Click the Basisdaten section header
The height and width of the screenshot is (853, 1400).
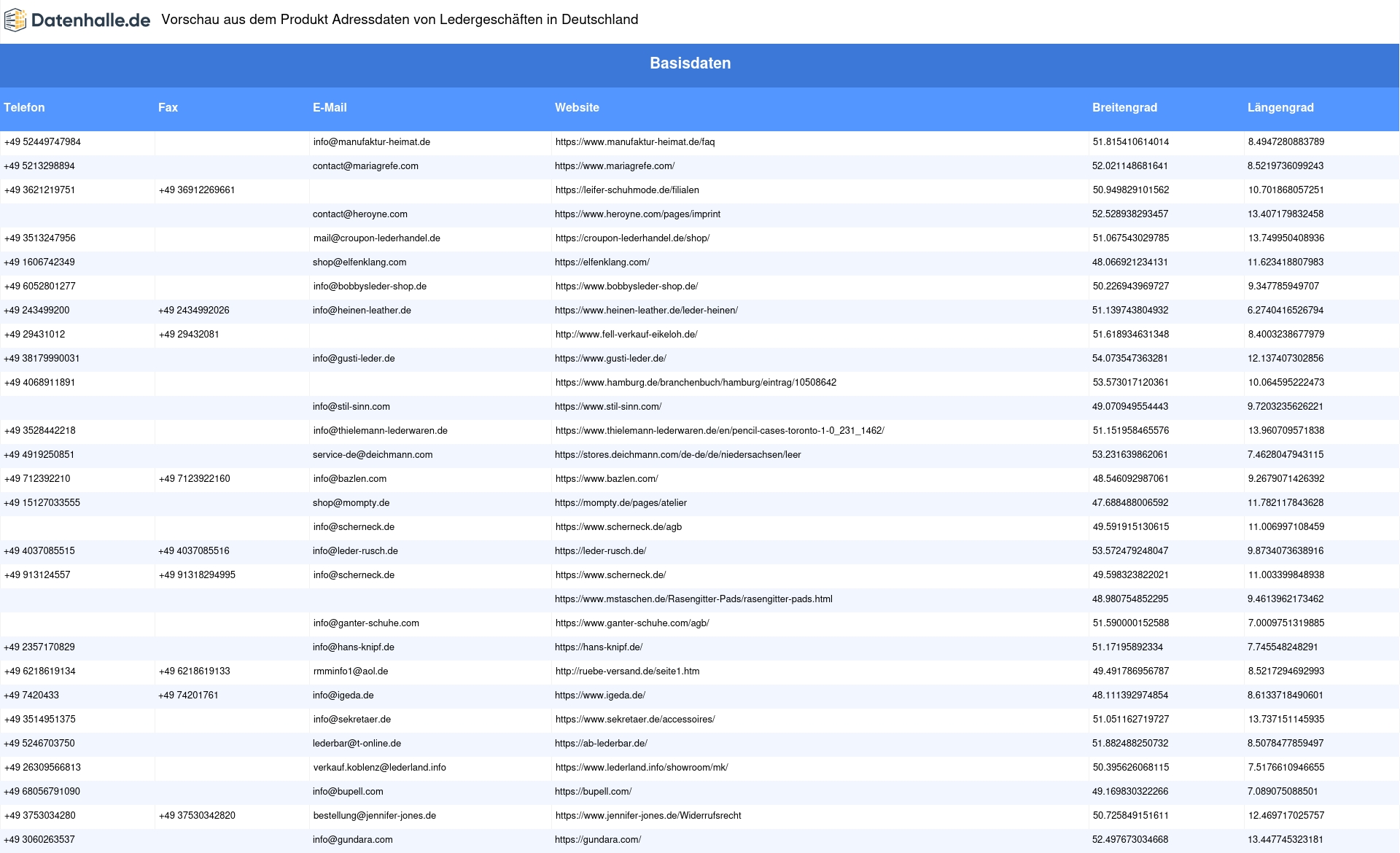tap(691, 63)
